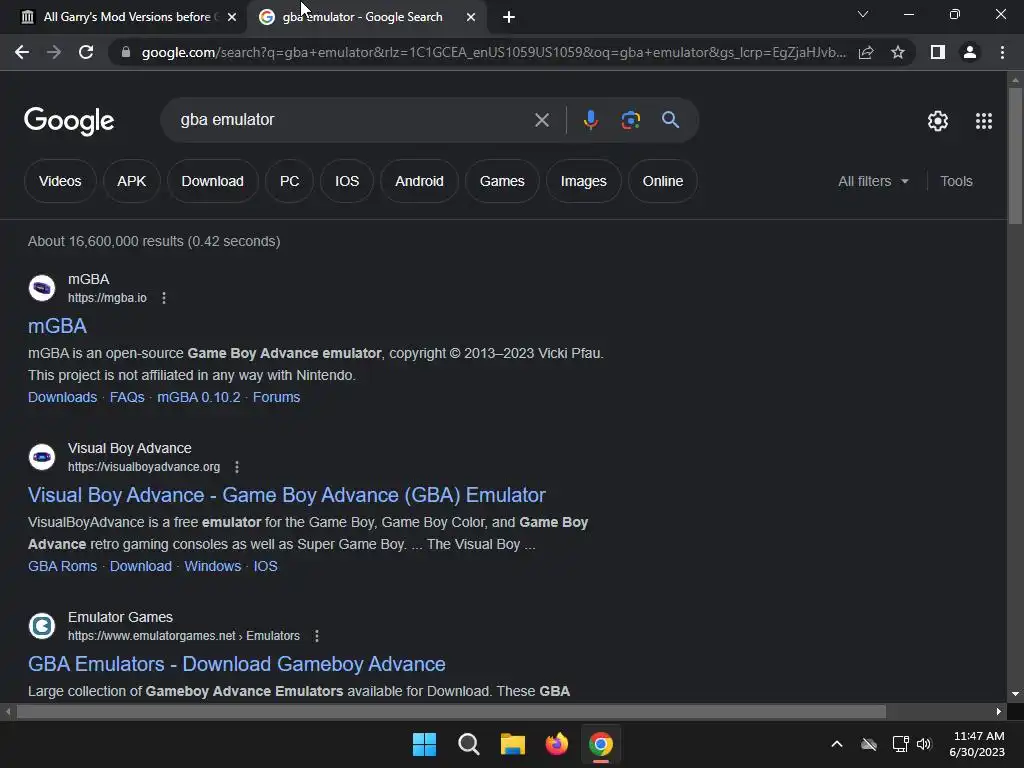Open the Chrome profile icon

(x=970, y=52)
